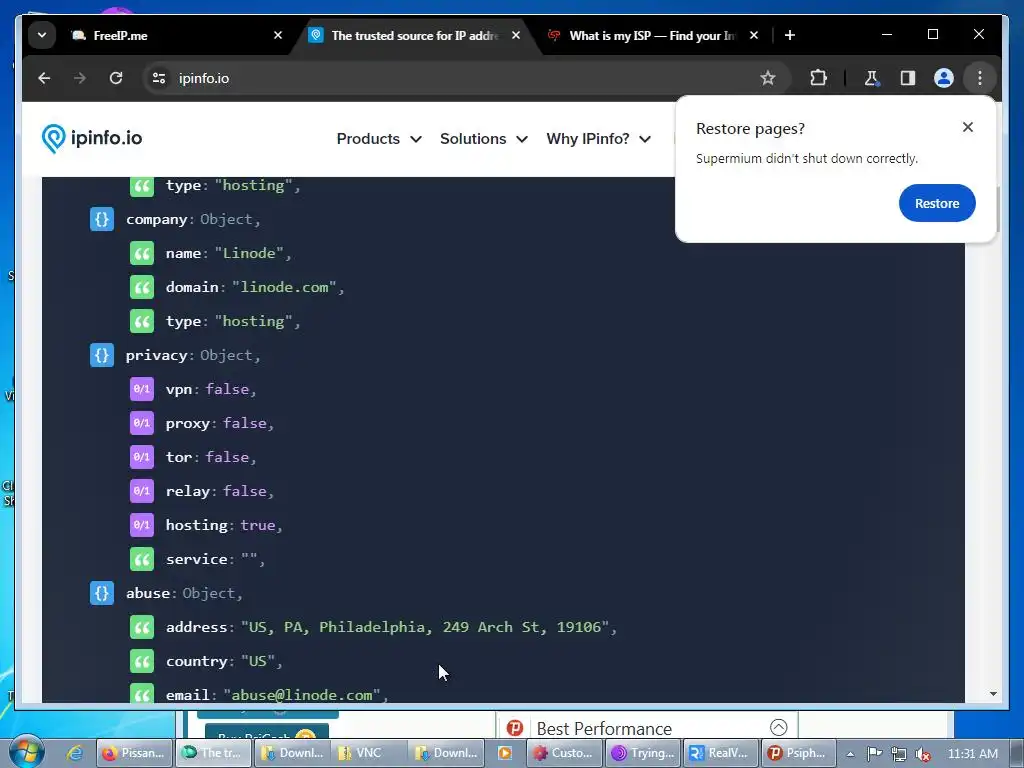Select the abuse@linode.com email value
1024x768 pixels.
302,695
